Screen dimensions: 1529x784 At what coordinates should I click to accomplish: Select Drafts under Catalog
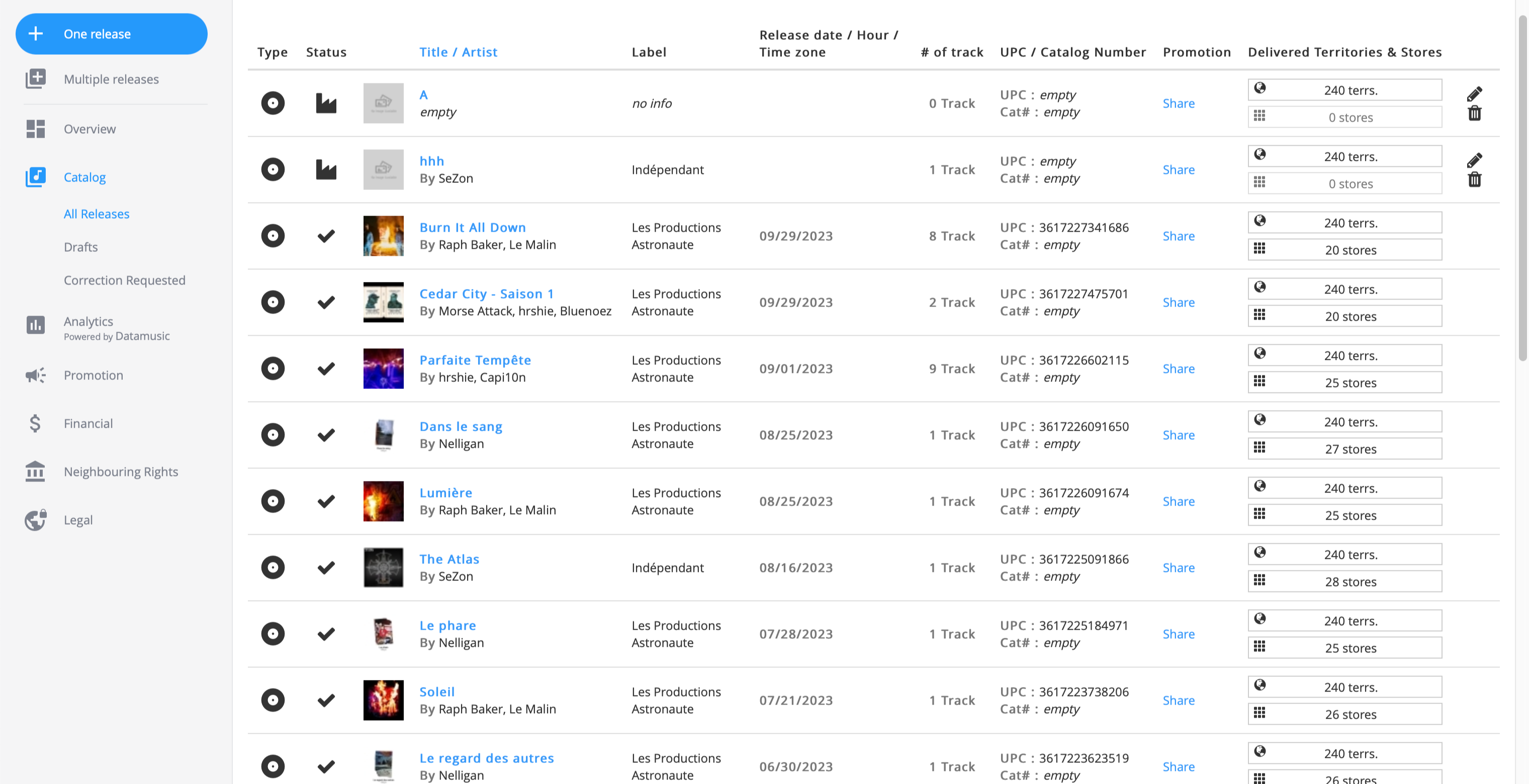81,247
